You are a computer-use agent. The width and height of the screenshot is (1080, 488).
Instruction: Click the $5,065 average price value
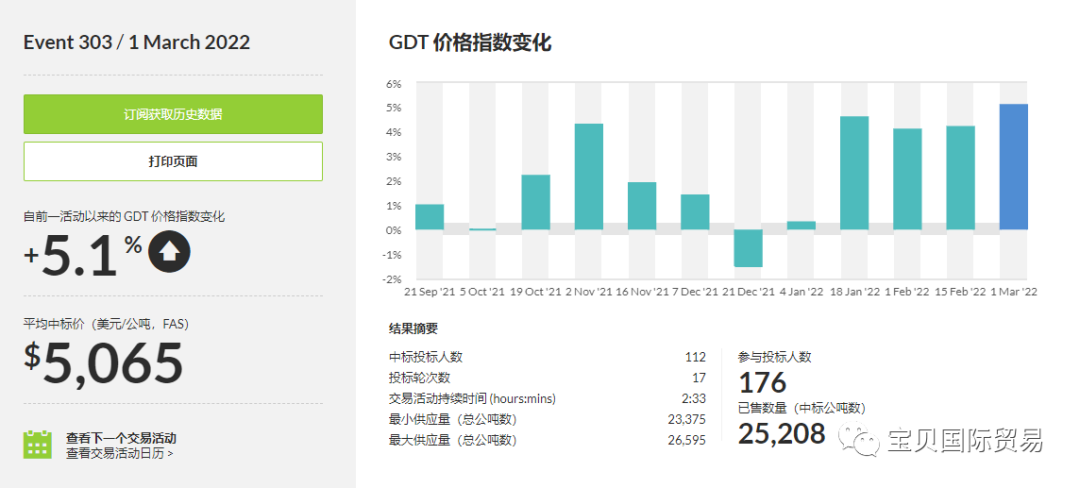(x=103, y=363)
